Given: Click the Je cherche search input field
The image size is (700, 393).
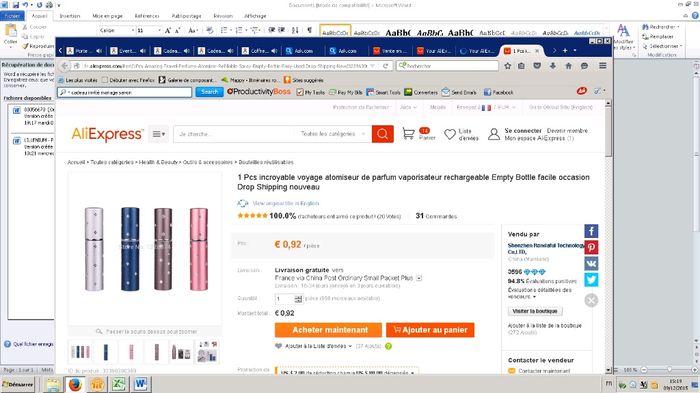Looking at the screenshot, I should (x=234, y=134).
